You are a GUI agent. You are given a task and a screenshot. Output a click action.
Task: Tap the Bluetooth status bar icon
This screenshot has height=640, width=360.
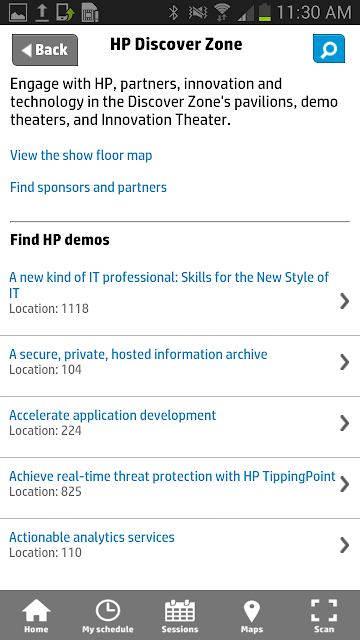(x=174, y=12)
